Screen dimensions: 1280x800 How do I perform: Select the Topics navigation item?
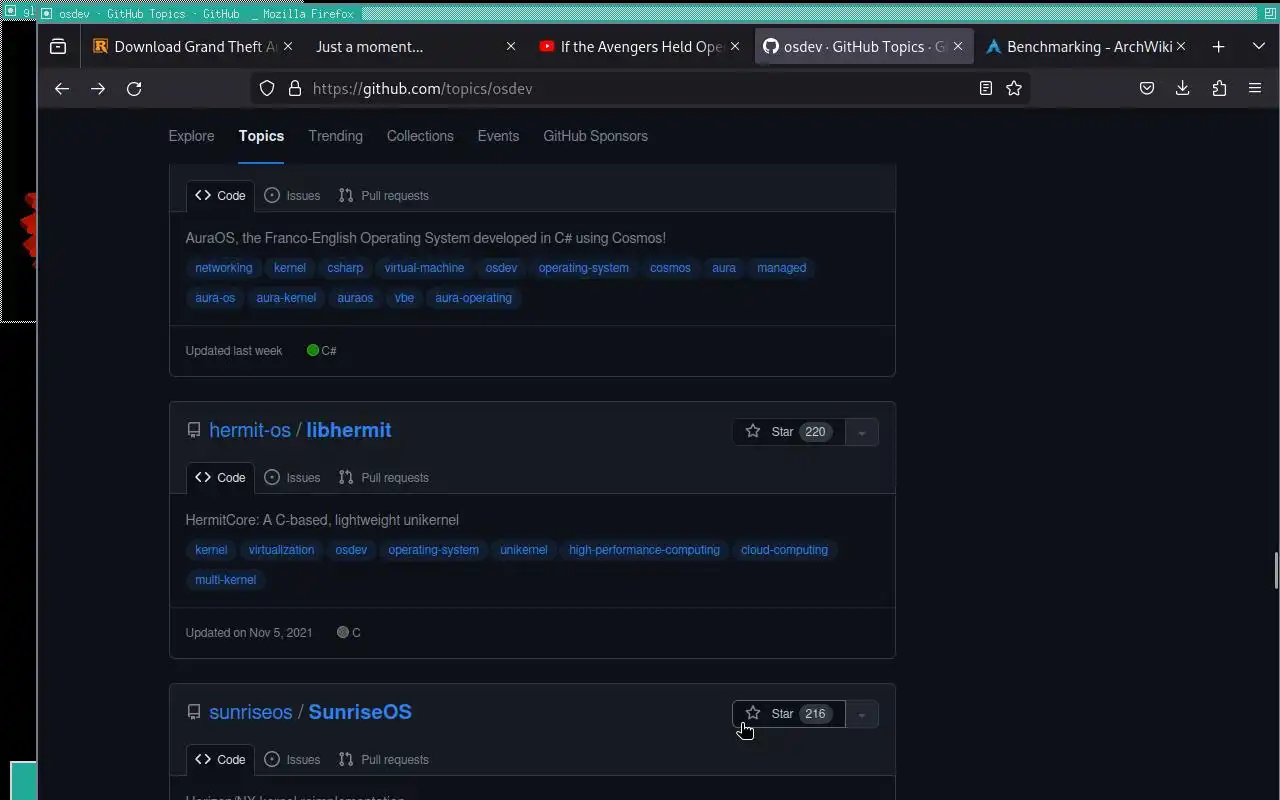261,136
